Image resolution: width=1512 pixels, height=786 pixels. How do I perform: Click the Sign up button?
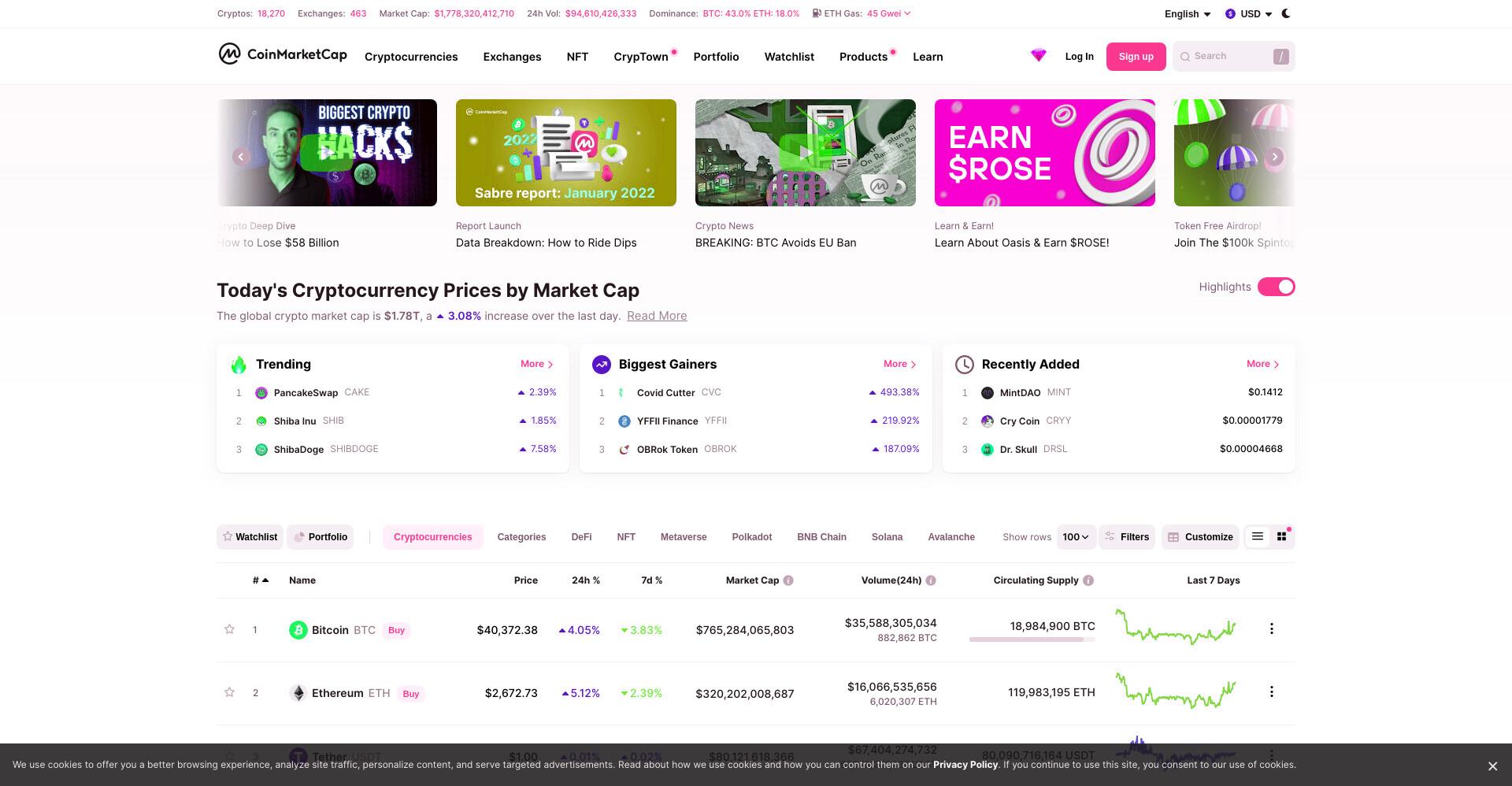click(x=1136, y=57)
